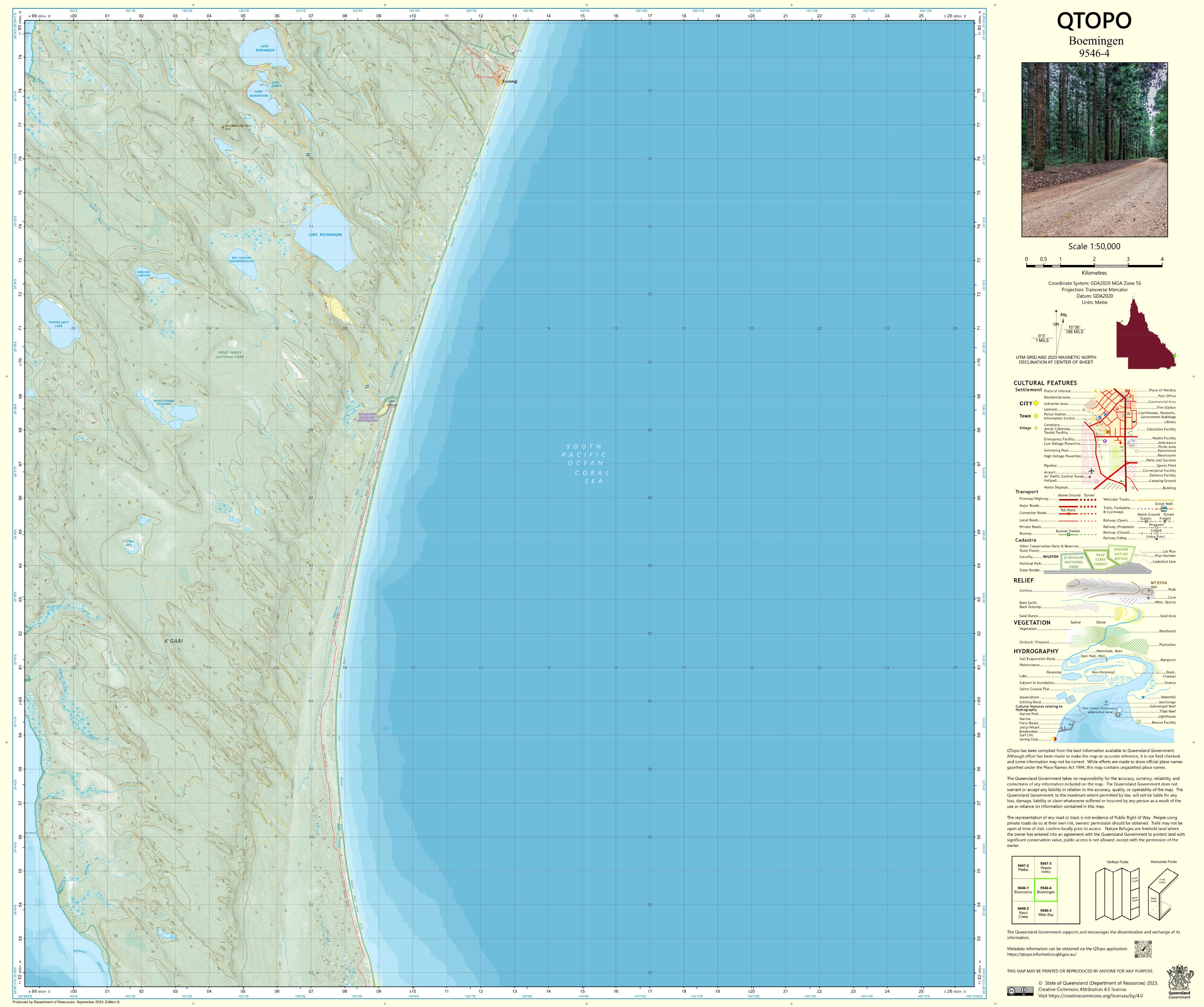1204x1007 pixels.
Task: Click the kilometres scale bar
Action: pos(1094,265)
